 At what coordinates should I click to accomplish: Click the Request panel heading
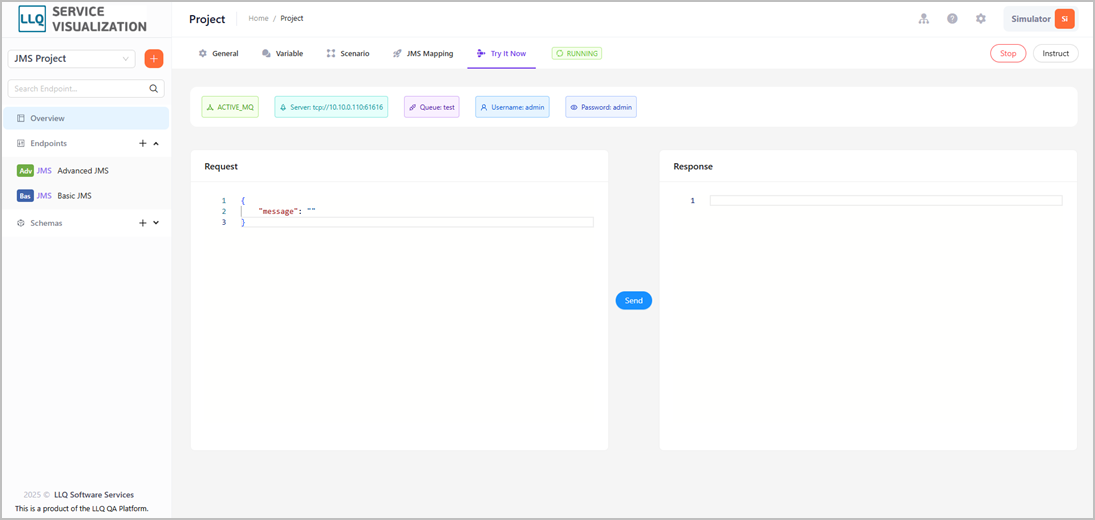click(x=221, y=167)
